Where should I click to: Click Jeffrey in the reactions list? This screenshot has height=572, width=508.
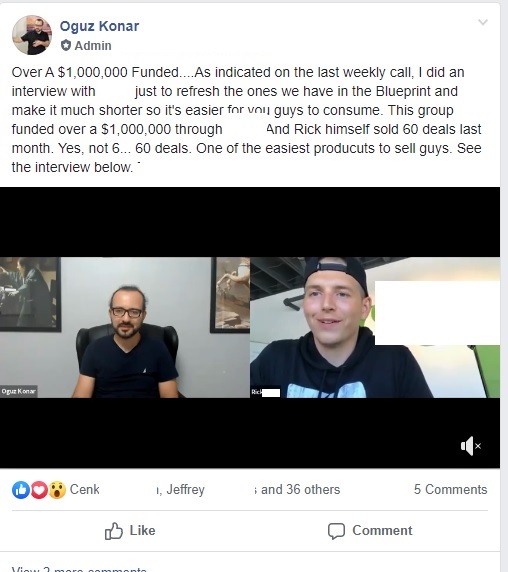(185, 489)
